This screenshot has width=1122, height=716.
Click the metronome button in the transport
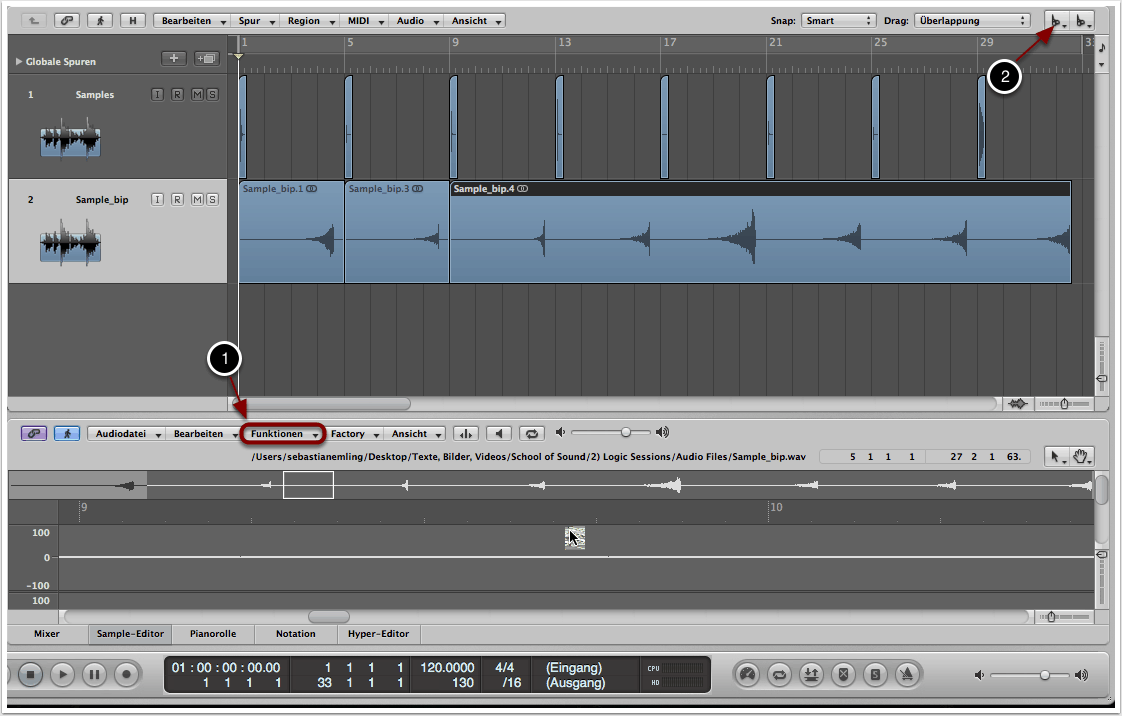(907, 674)
